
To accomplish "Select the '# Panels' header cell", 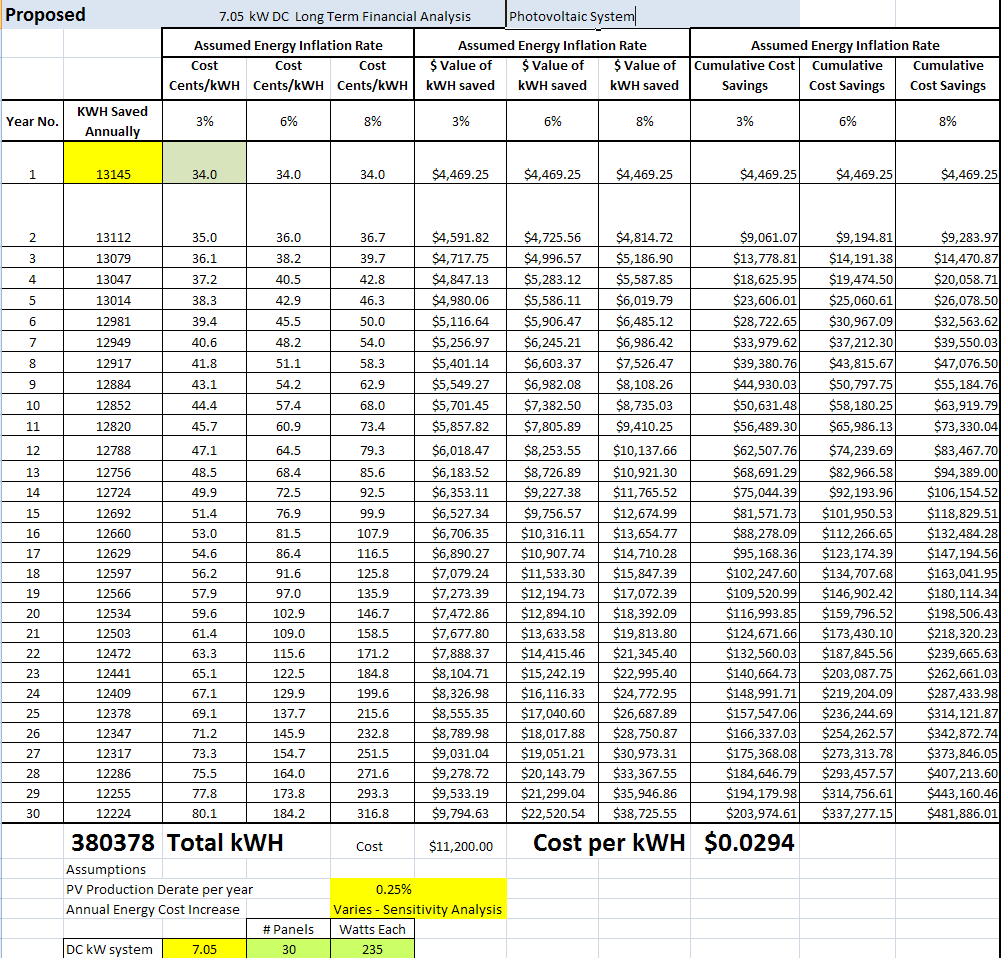I will click(x=289, y=929).
